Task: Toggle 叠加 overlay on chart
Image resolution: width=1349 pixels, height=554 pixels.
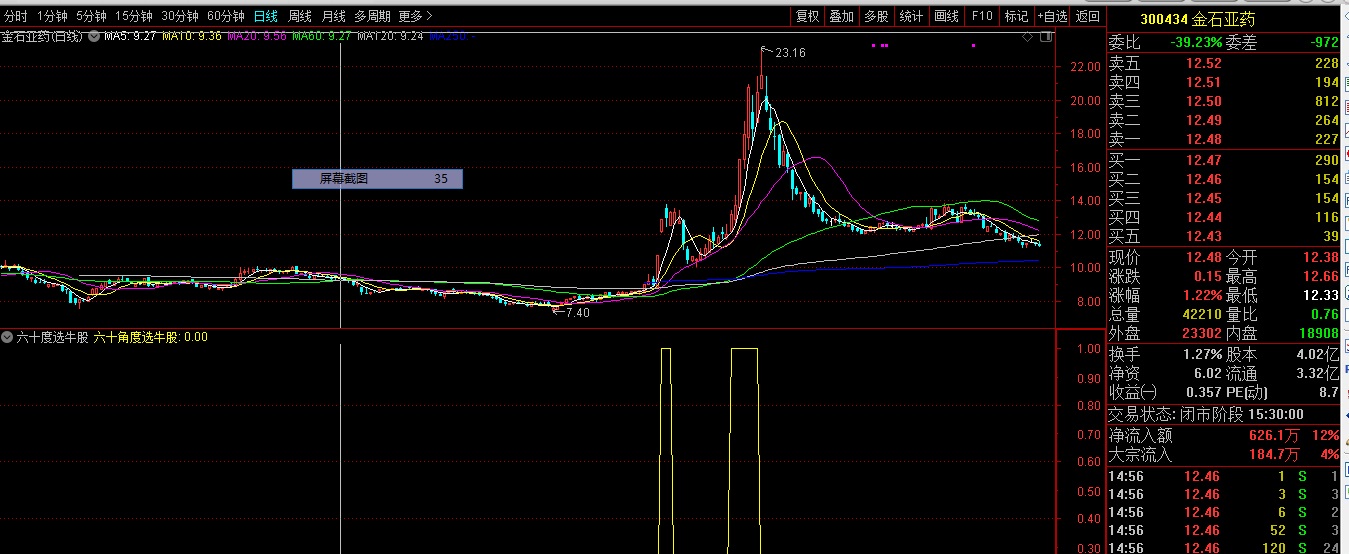Action: 842,16
